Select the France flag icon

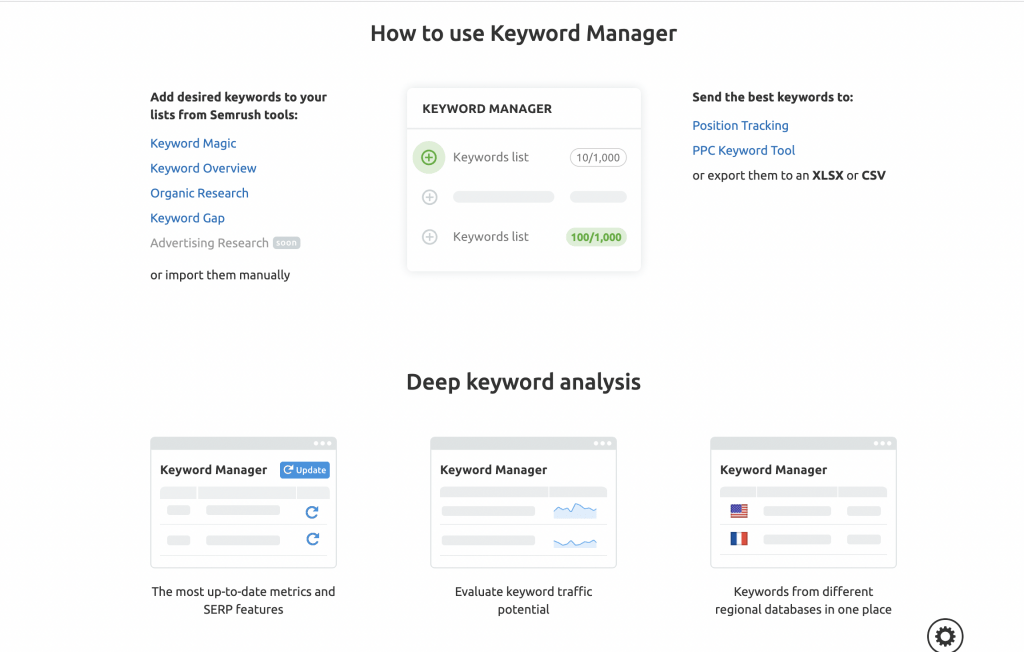[739, 538]
